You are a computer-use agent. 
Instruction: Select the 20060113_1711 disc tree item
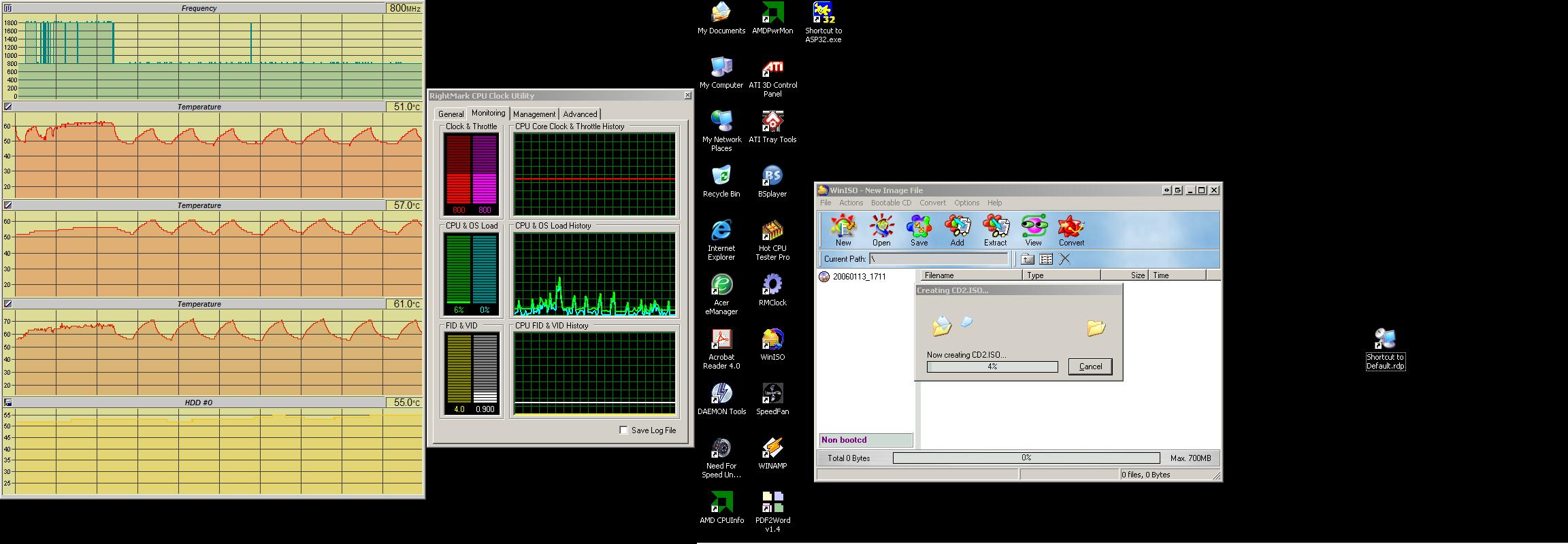[859, 277]
